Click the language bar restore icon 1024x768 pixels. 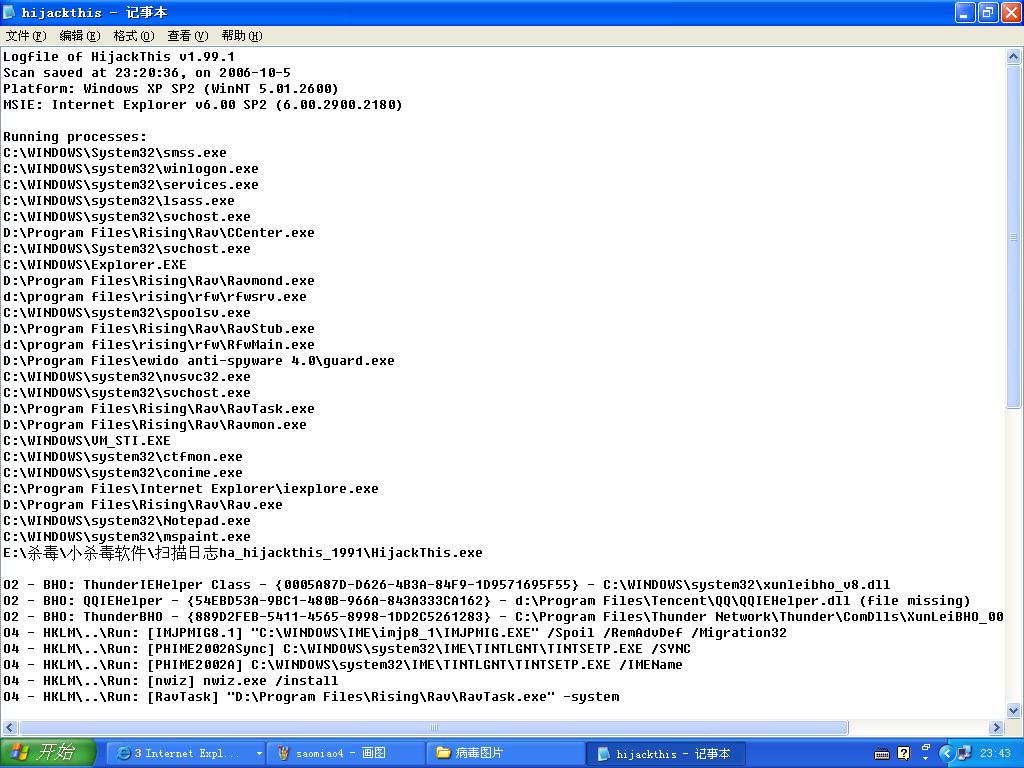pos(925,748)
